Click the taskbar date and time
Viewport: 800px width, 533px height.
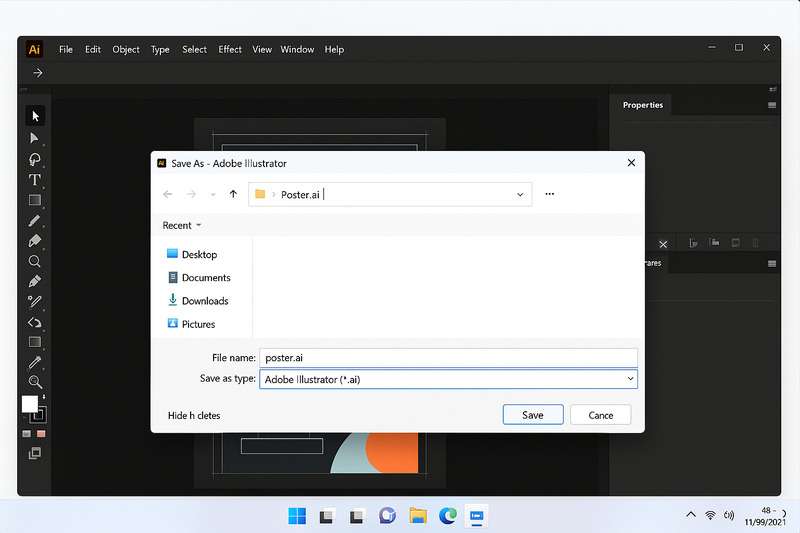[x=765, y=516]
